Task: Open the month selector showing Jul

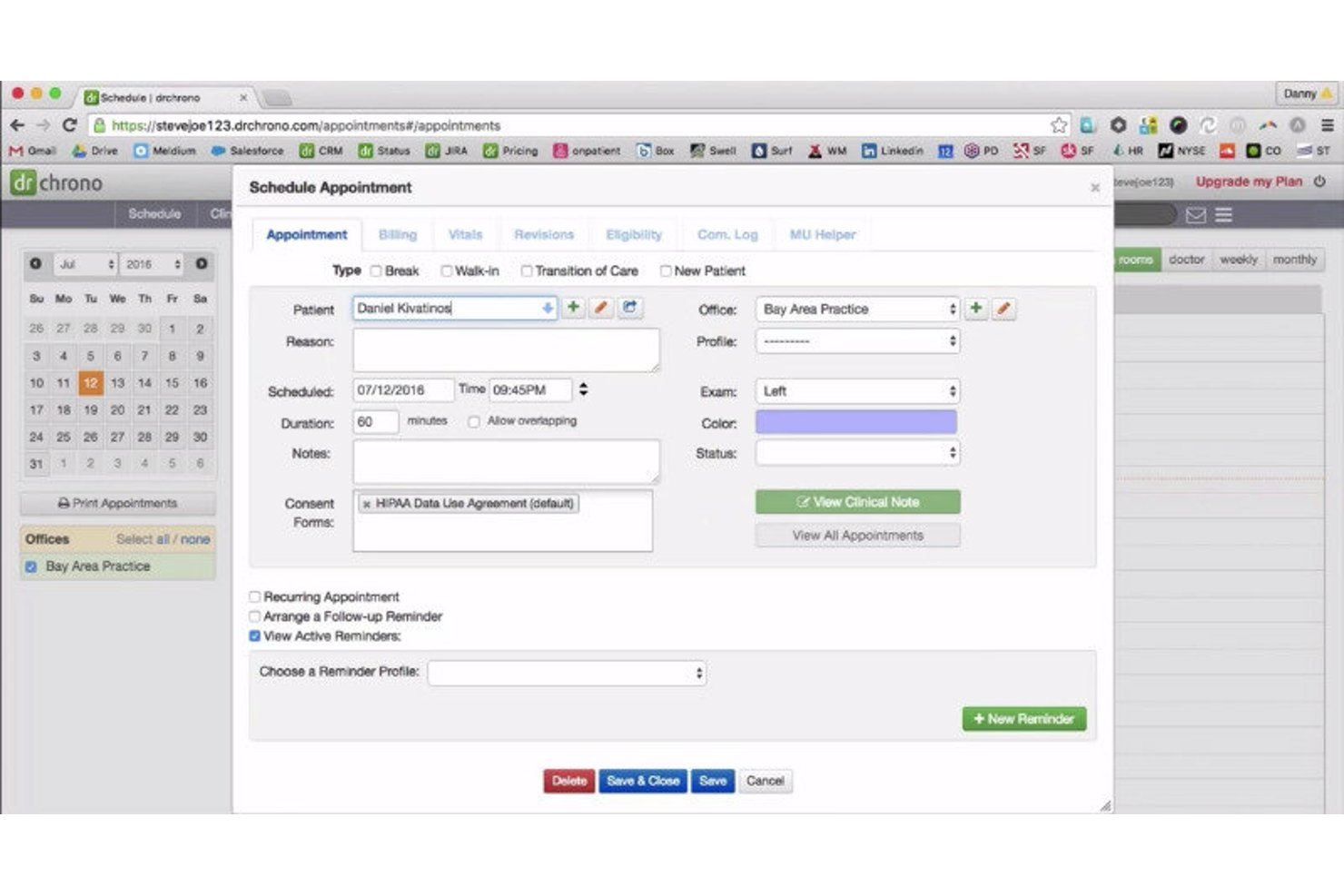Action: pyautogui.click(x=84, y=264)
